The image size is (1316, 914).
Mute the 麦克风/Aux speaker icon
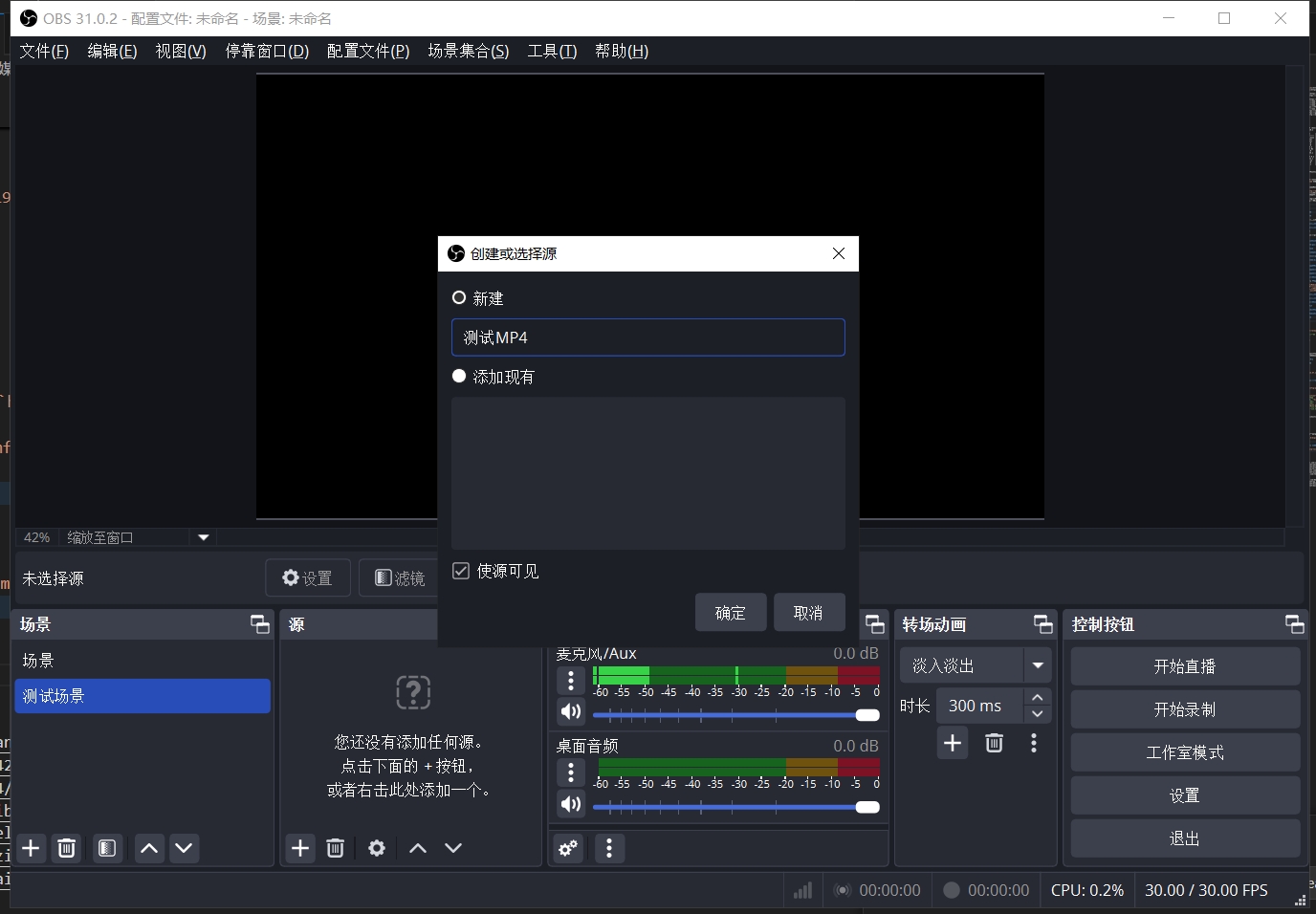coord(571,711)
